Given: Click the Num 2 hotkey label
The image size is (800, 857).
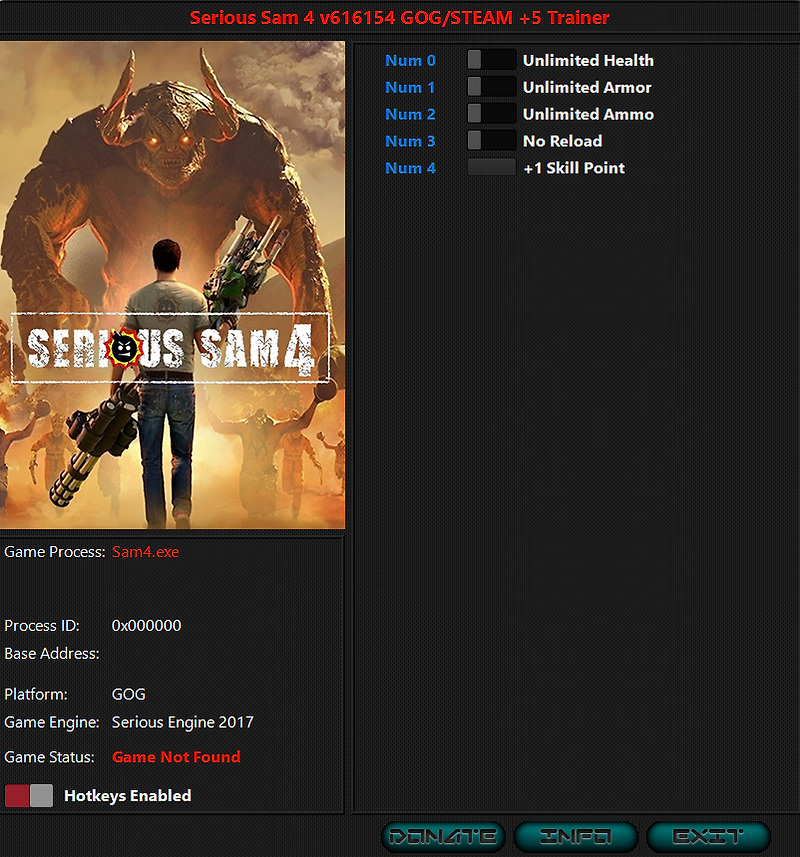Looking at the screenshot, I should click(x=410, y=114).
